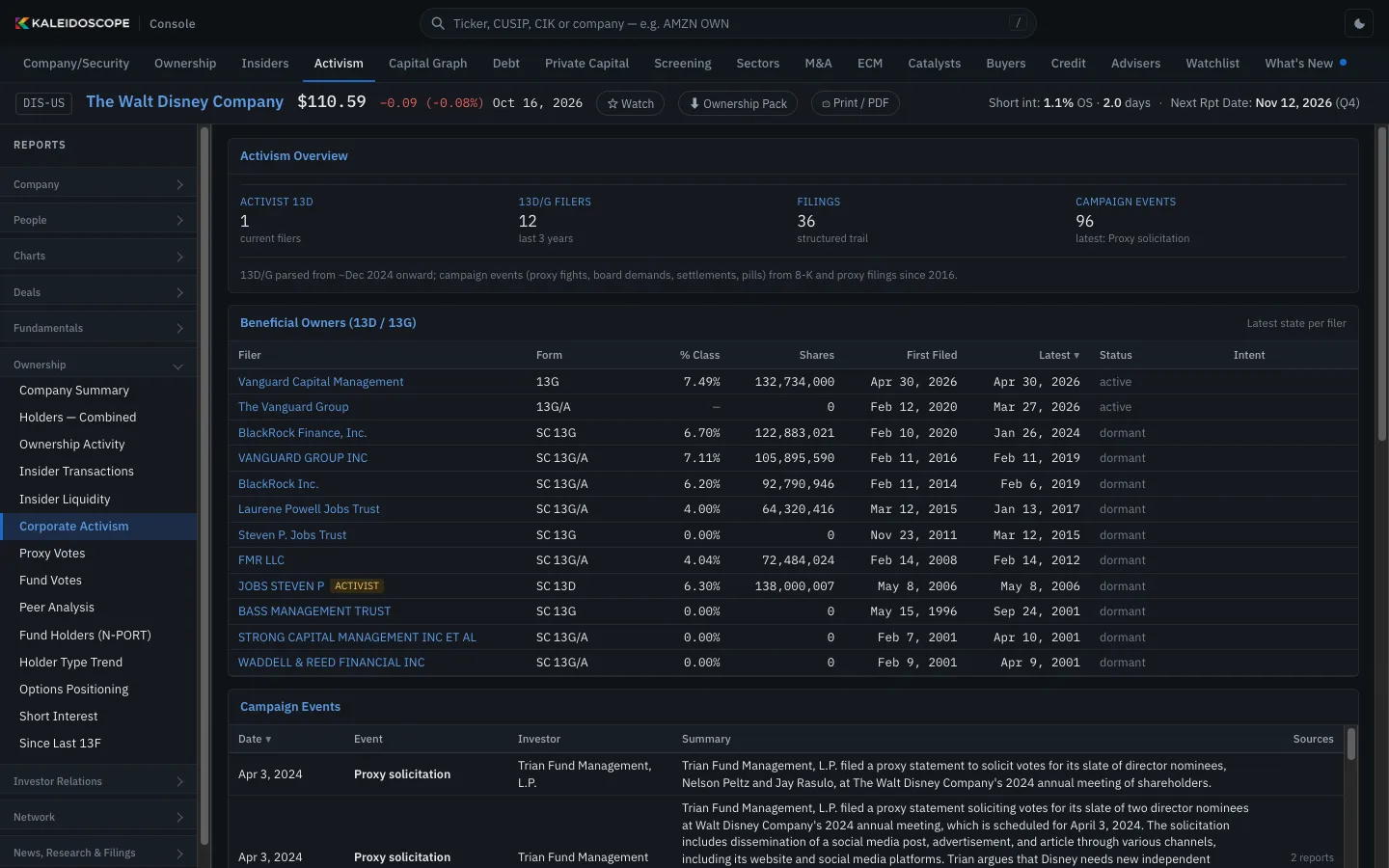1389x868 pixels.
Task: Focus the ticker search field
Action: (x=728, y=23)
